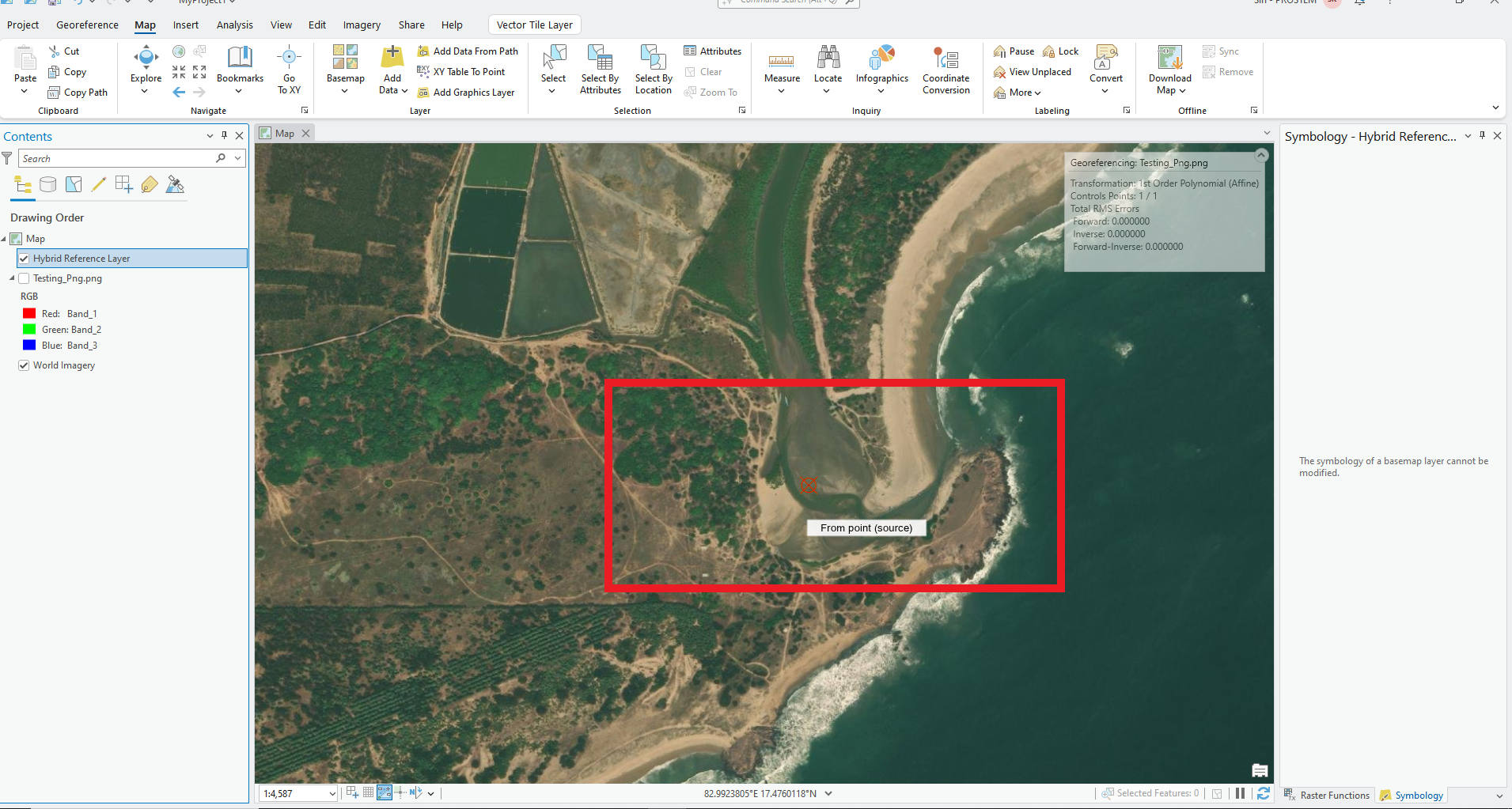This screenshot has height=809, width=1512.
Task: Toggle label Pause option
Action: 1014,51
